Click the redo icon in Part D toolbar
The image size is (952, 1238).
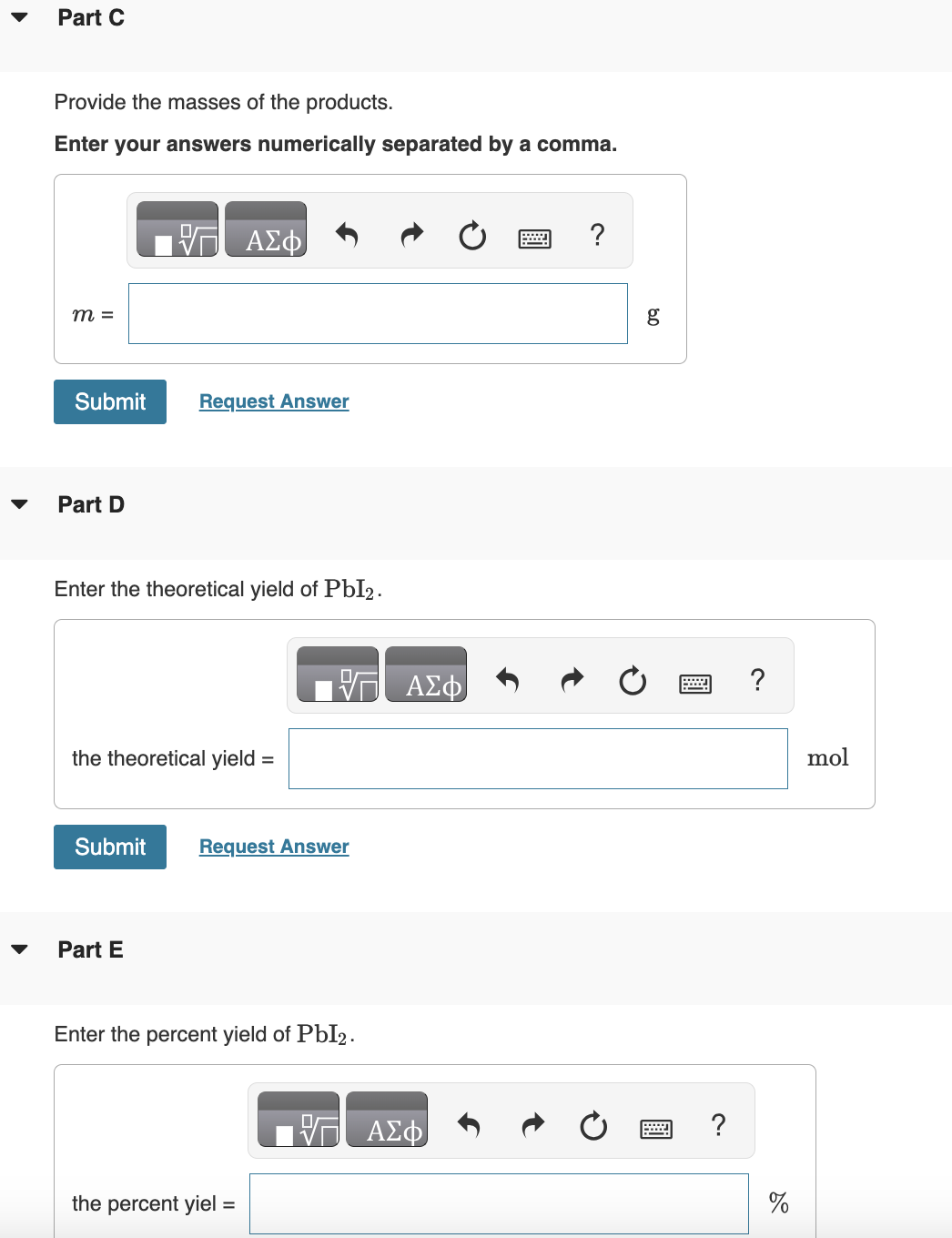[572, 680]
